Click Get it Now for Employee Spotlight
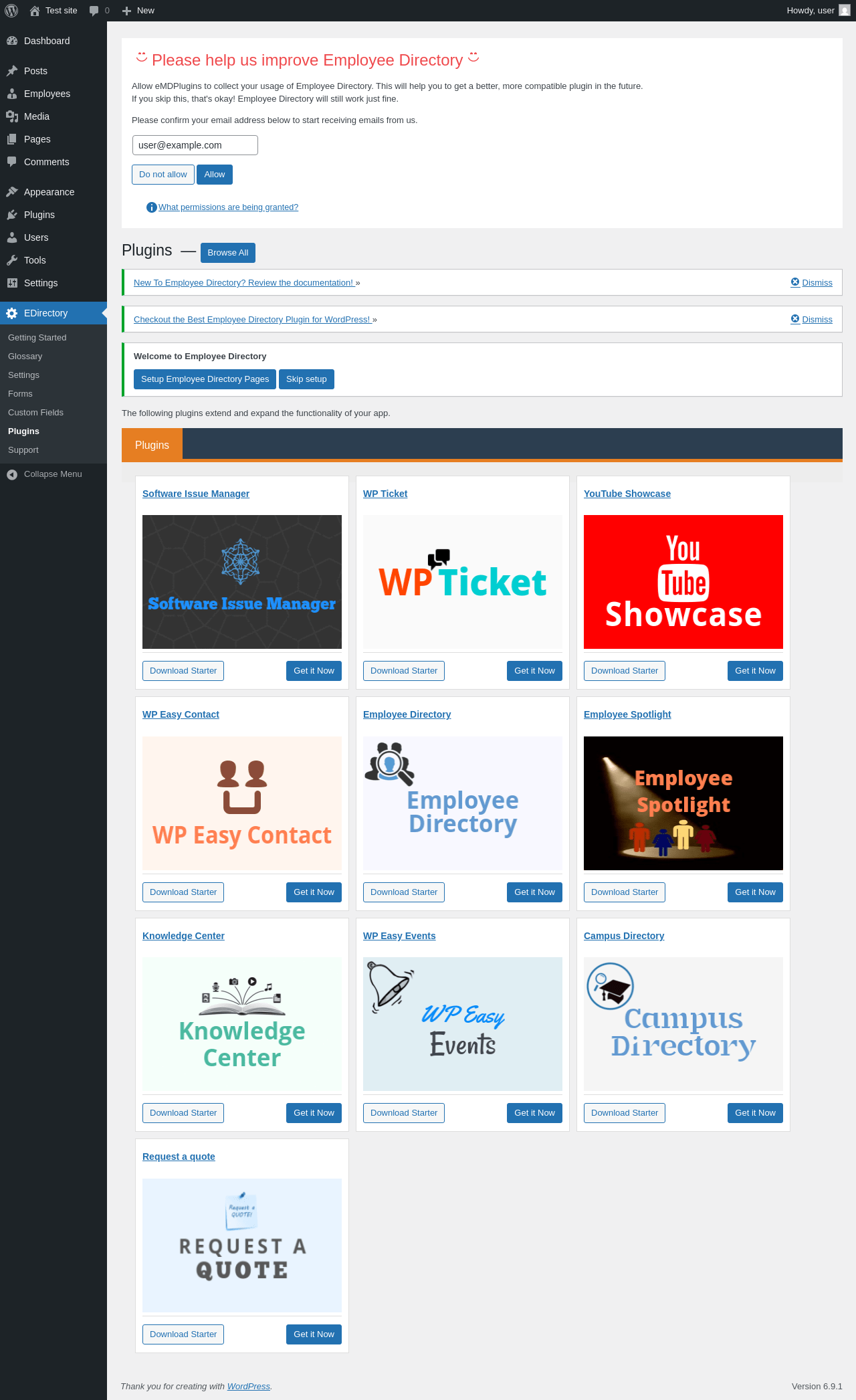Viewport: 856px width, 1400px height. point(755,892)
